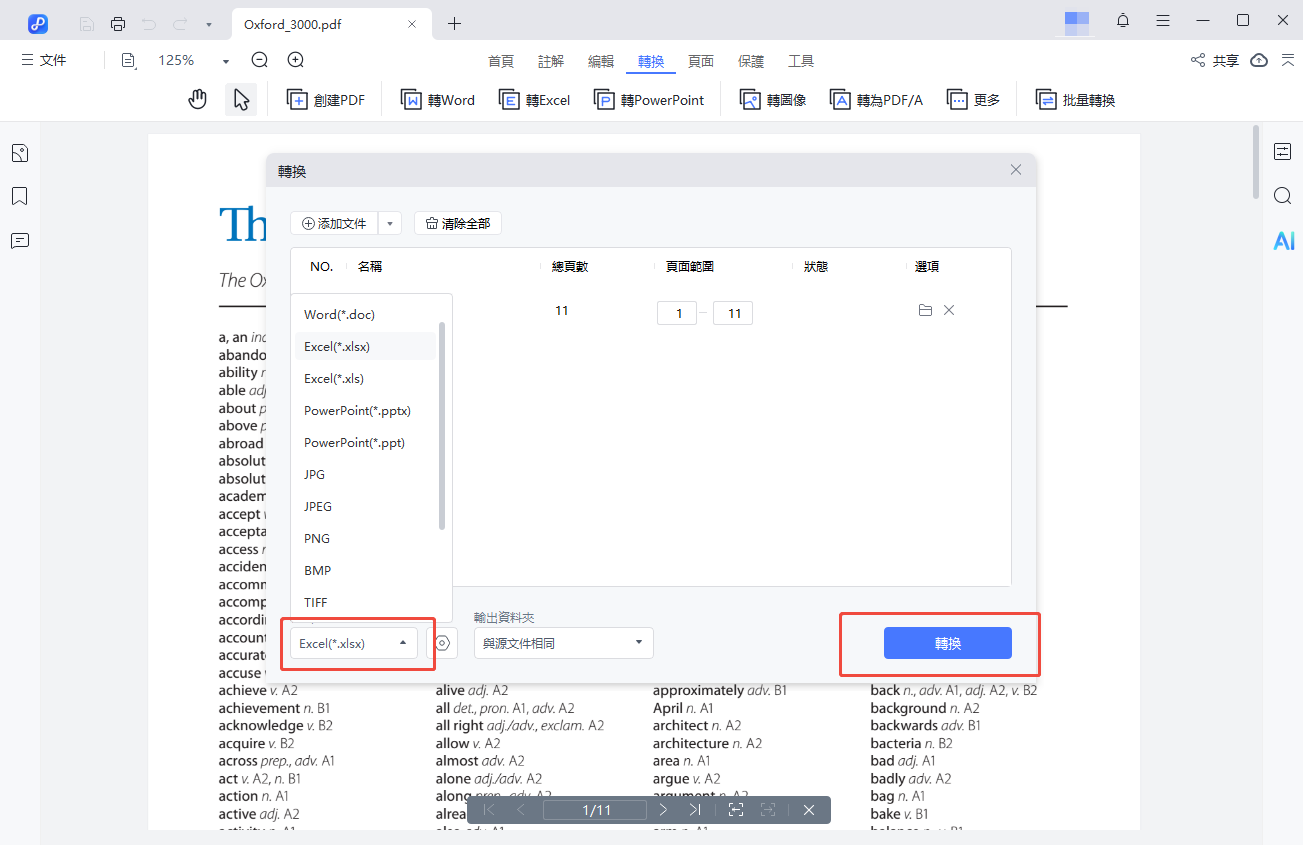The height and width of the screenshot is (845, 1303).
Task: Choose Excel(*.xls) from format list
Action: [366, 378]
